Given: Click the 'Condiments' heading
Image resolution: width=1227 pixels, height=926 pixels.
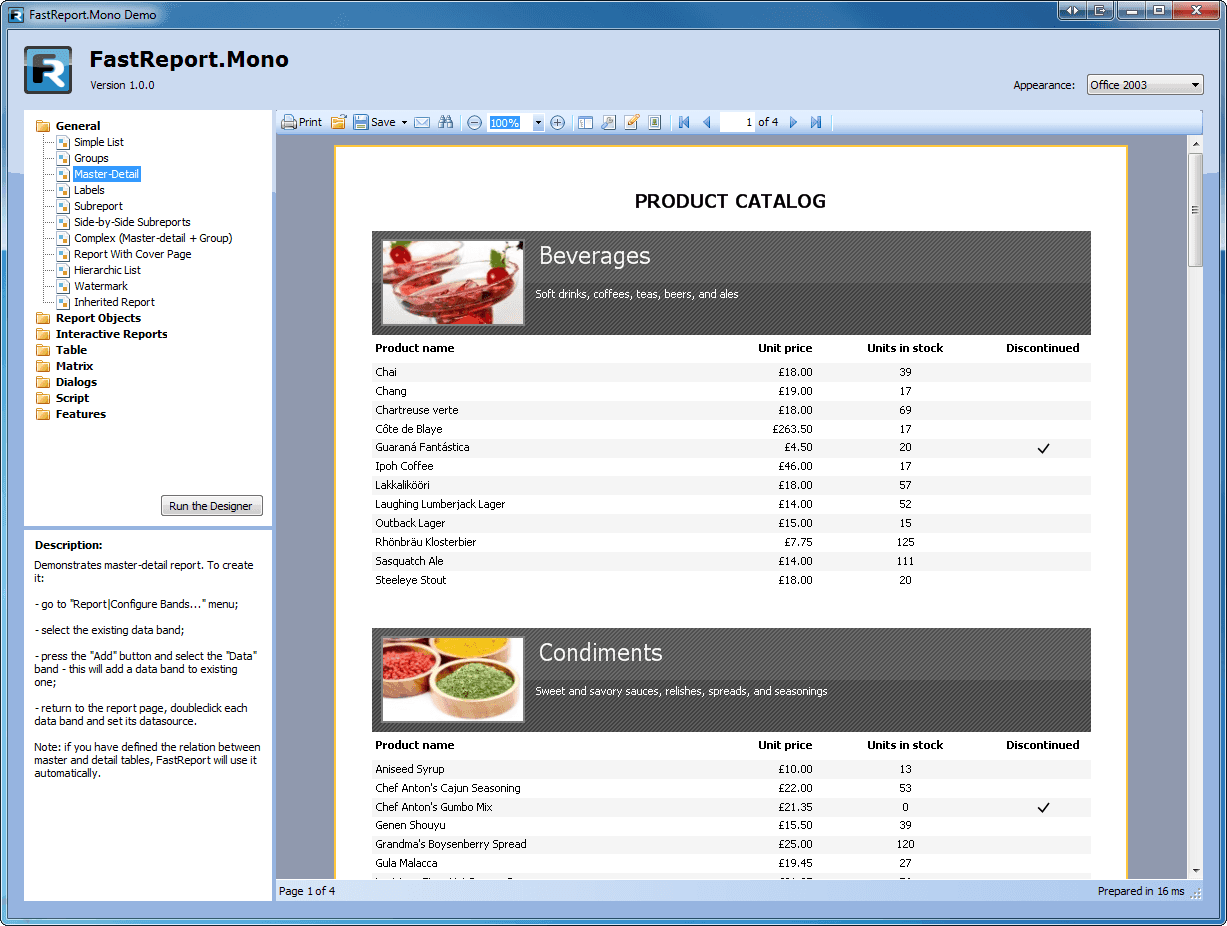Looking at the screenshot, I should point(601,653).
